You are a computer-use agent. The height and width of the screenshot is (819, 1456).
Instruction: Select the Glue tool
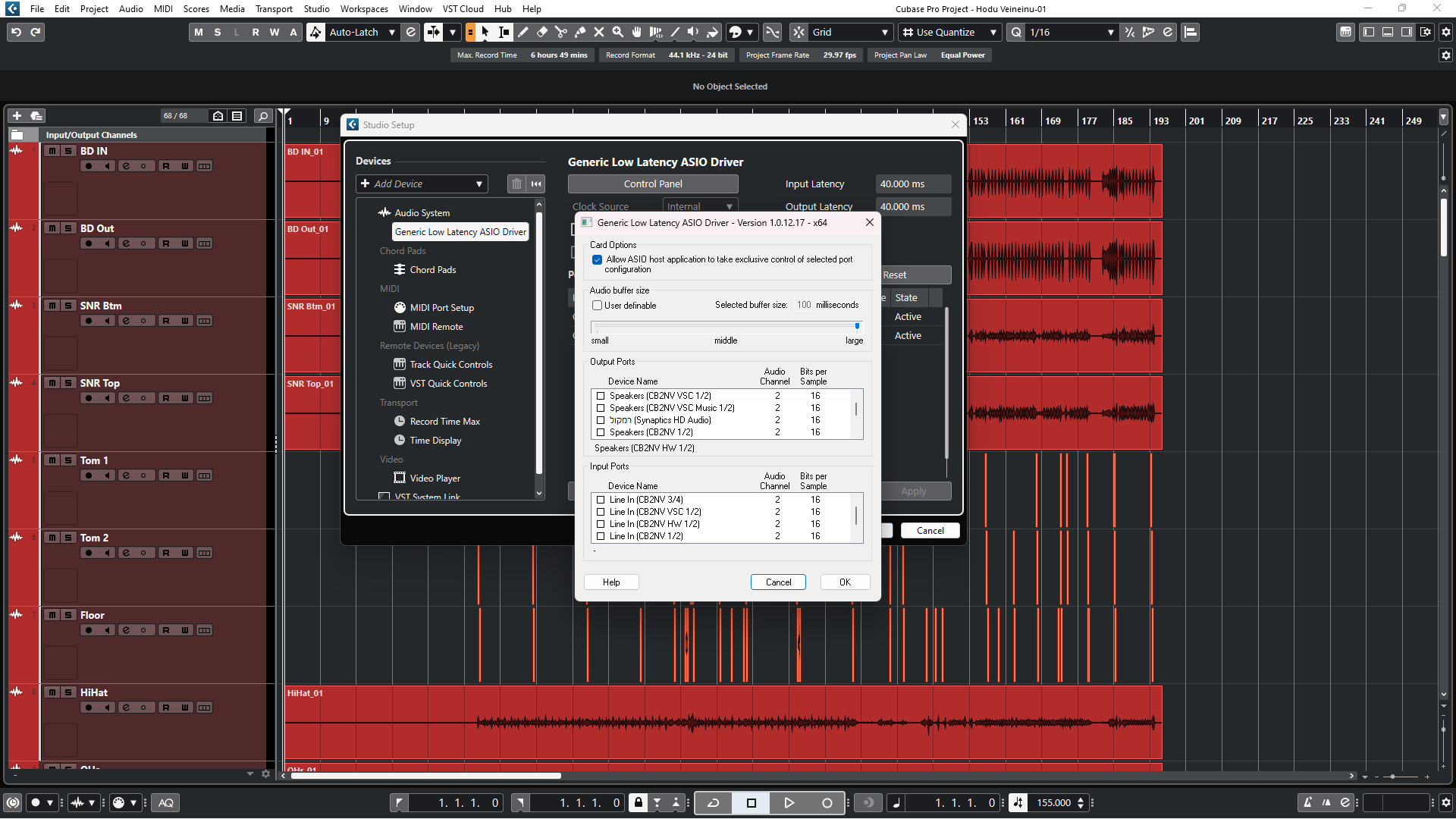pos(580,32)
